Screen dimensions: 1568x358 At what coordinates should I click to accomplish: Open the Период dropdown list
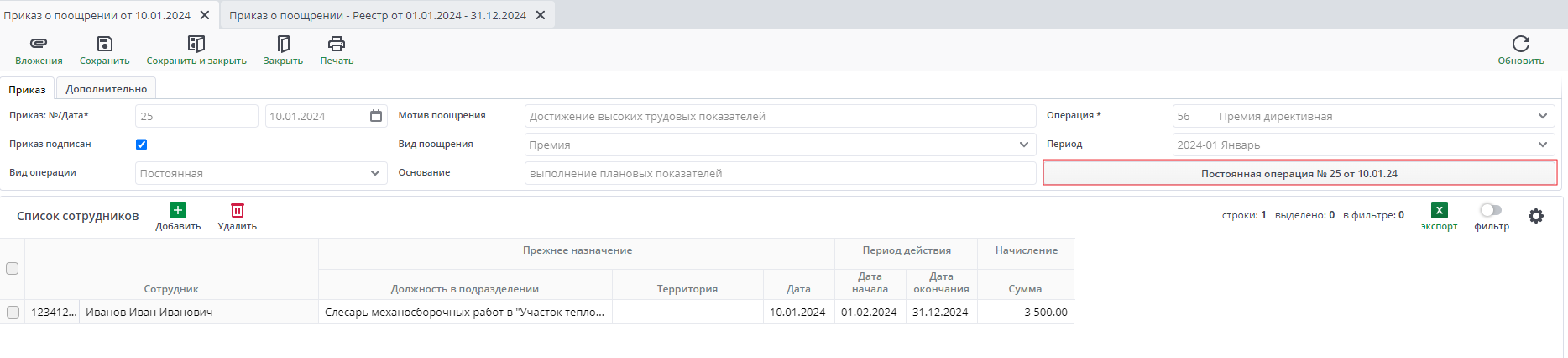(1542, 145)
